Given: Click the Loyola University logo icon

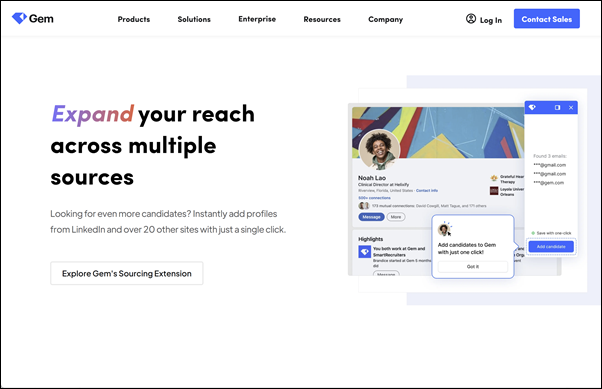Looking at the screenshot, I should [494, 190].
